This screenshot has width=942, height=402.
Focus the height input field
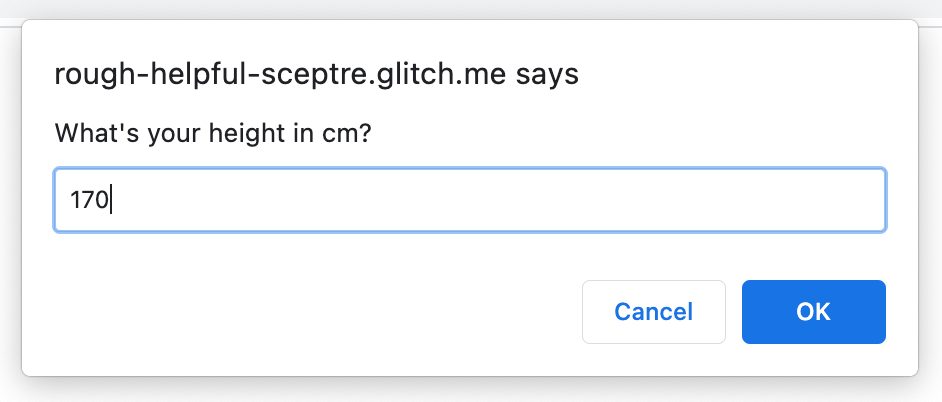pyautogui.click(x=469, y=200)
